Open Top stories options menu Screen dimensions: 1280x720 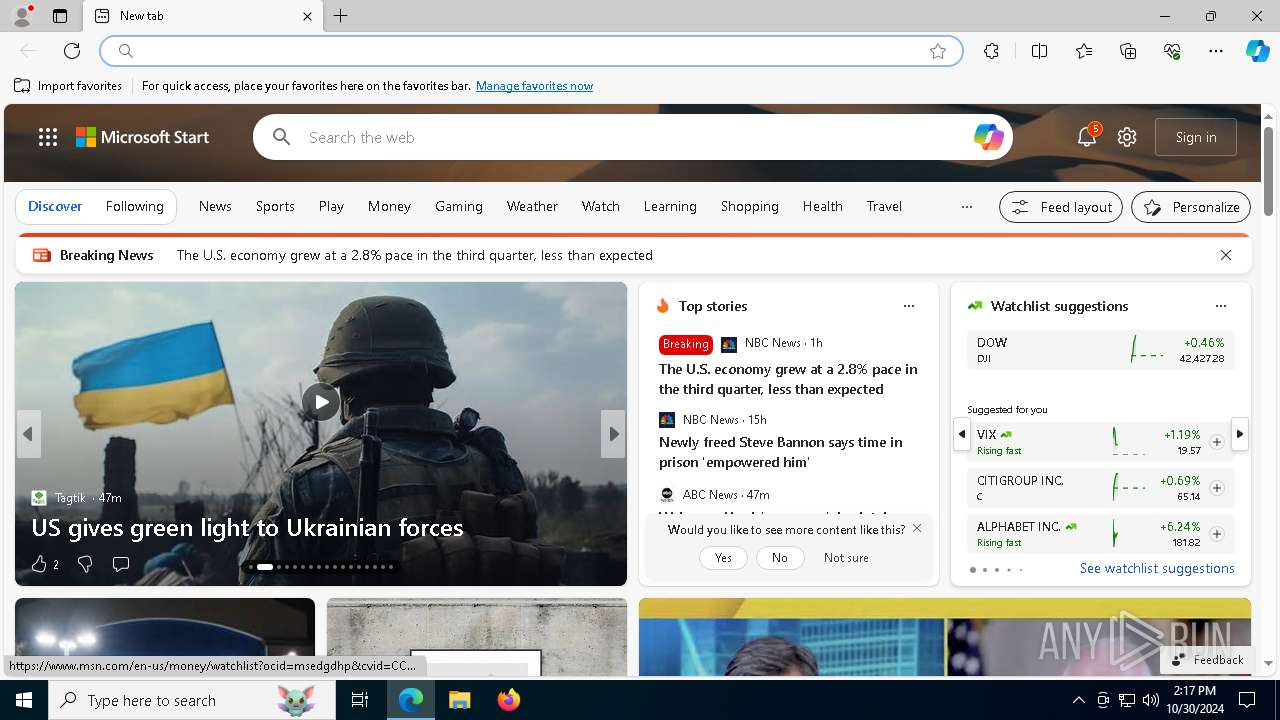tap(909, 306)
